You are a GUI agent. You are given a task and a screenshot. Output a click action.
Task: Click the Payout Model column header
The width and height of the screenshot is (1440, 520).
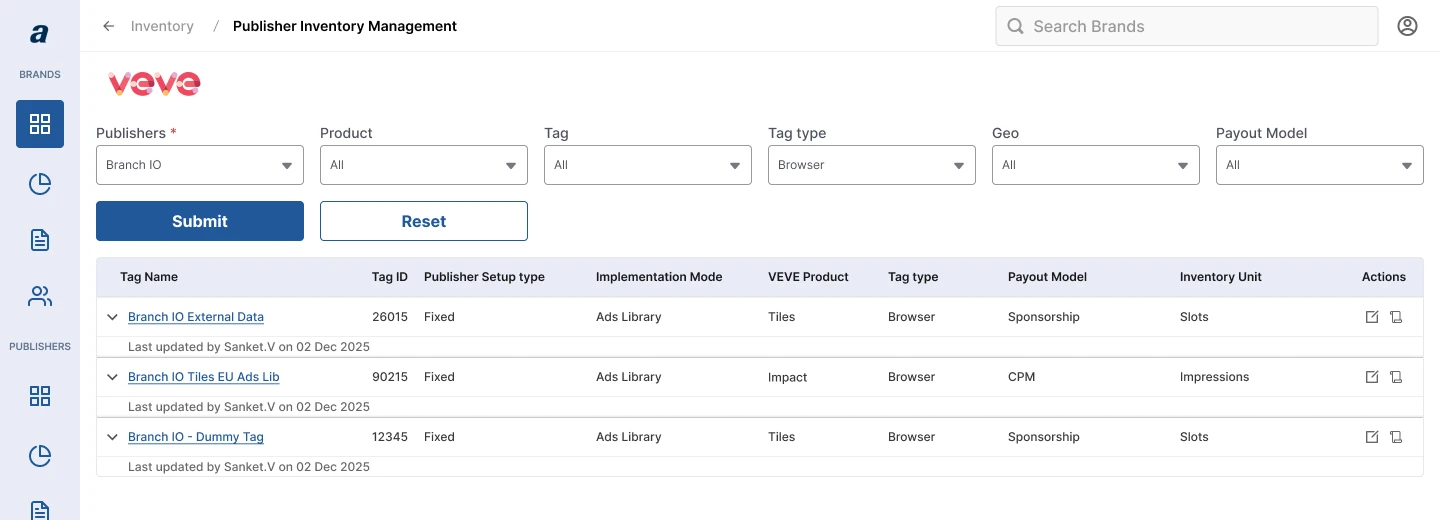point(1047,277)
